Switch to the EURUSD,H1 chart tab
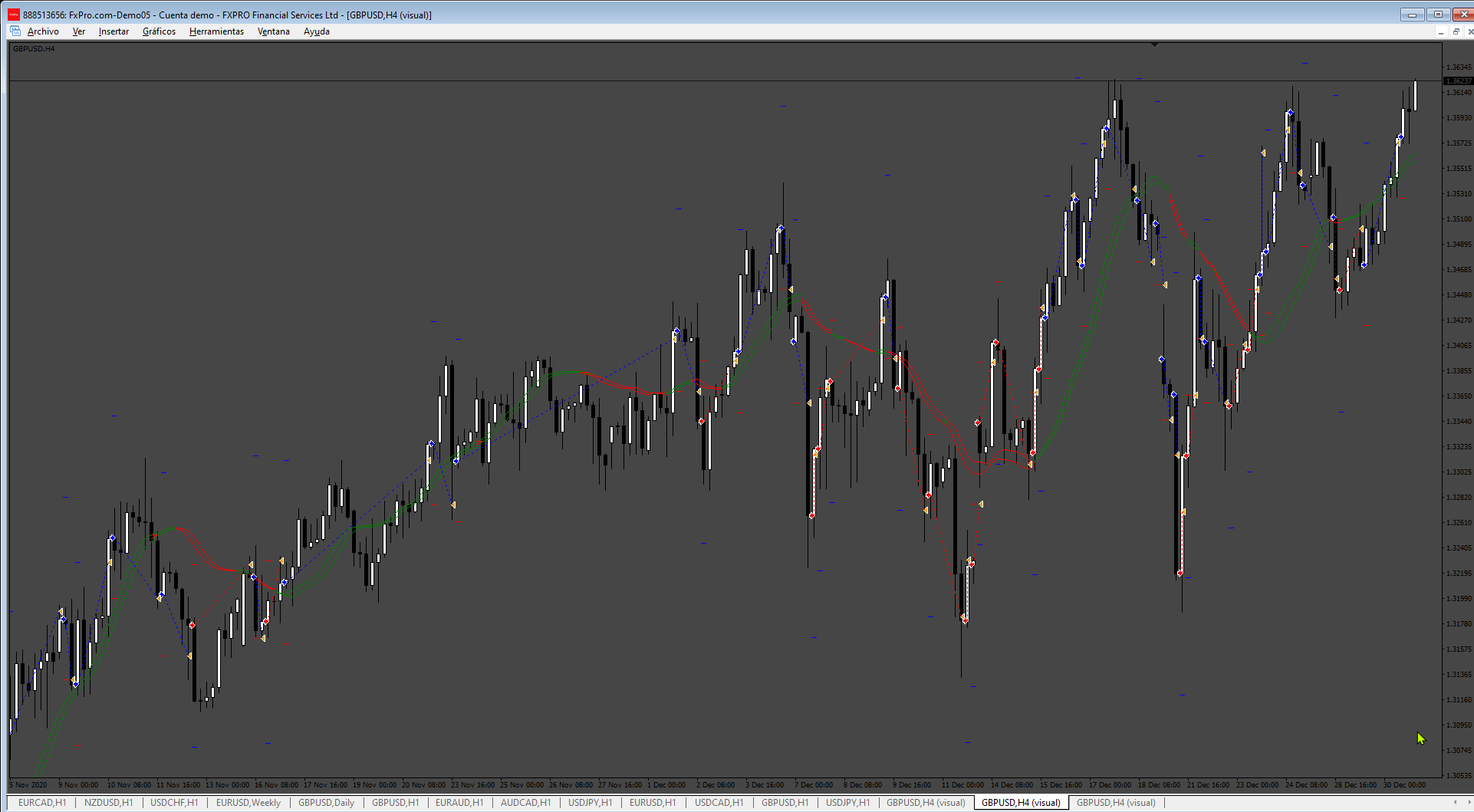Image resolution: width=1474 pixels, height=812 pixels. [653, 803]
